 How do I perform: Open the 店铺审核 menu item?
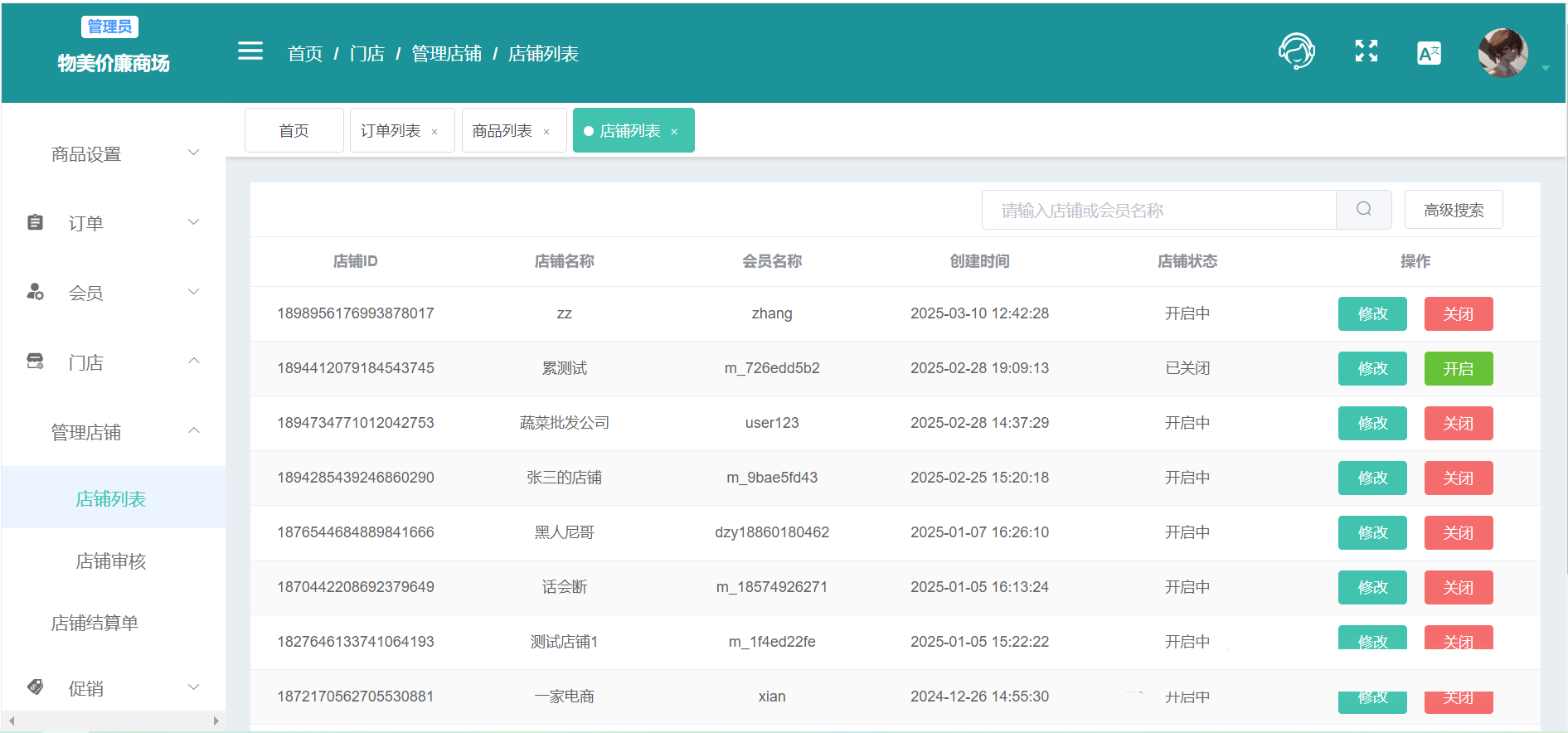[111, 561]
